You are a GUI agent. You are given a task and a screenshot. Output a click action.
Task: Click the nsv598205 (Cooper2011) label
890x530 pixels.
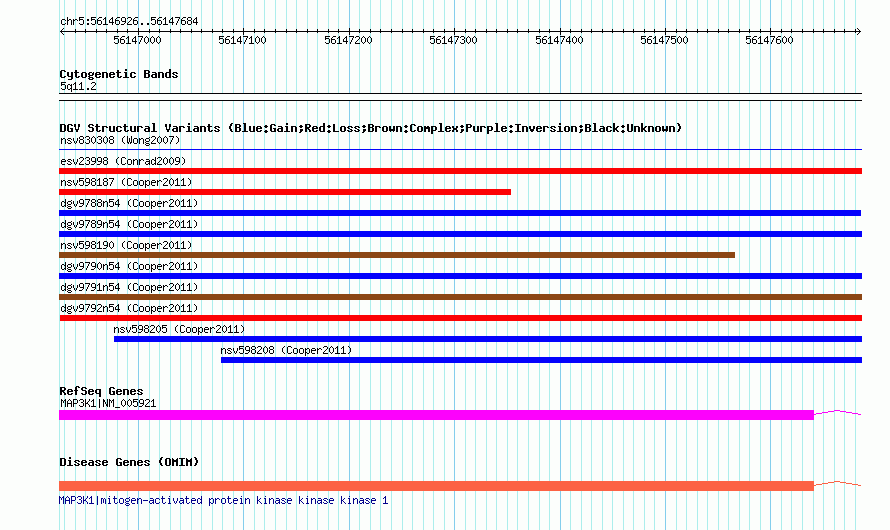pyautogui.click(x=179, y=329)
